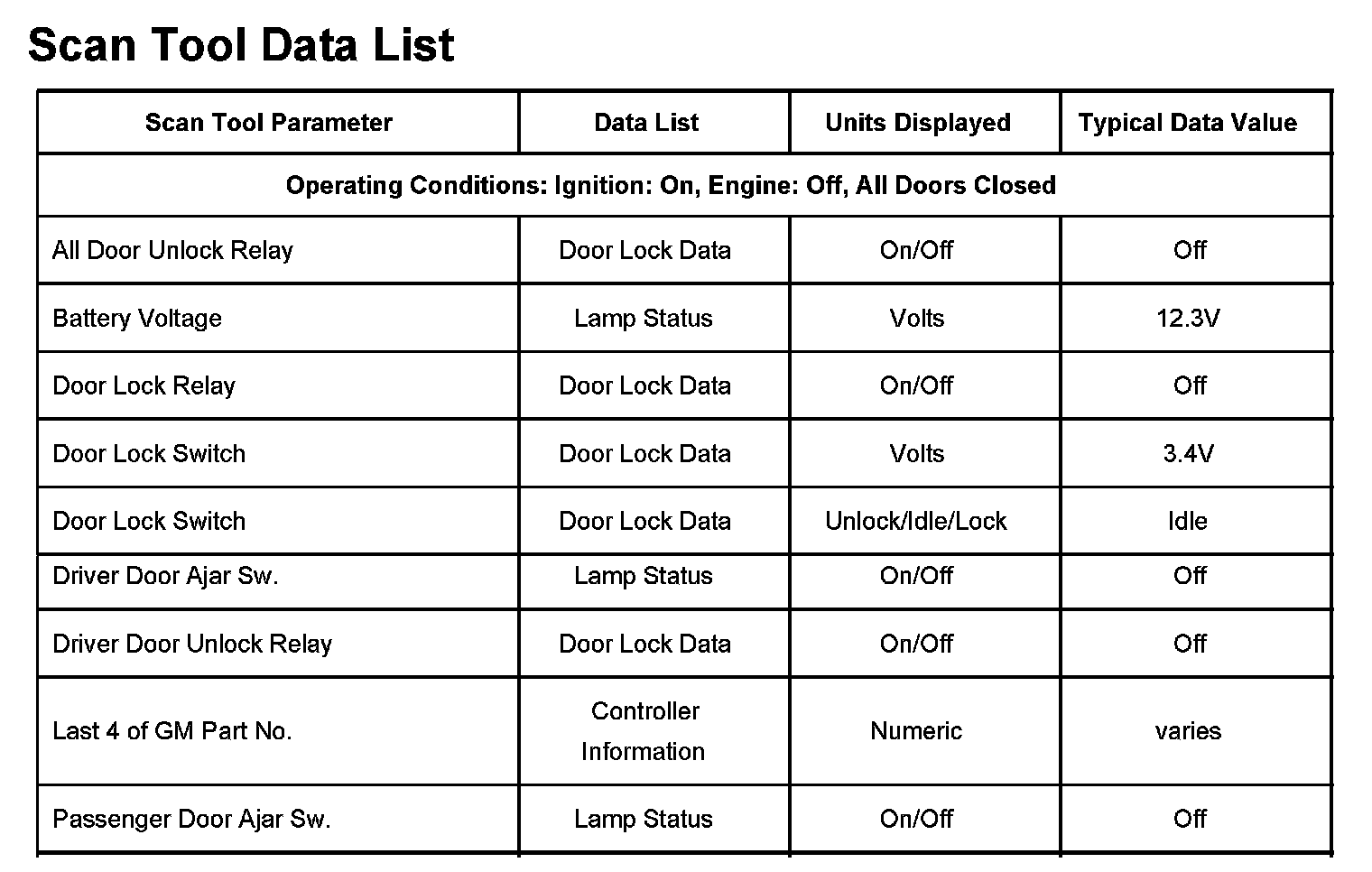Viewport: 1372px width, 872px height.
Task: Select the Numeric units cell
Action: click(x=916, y=730)
